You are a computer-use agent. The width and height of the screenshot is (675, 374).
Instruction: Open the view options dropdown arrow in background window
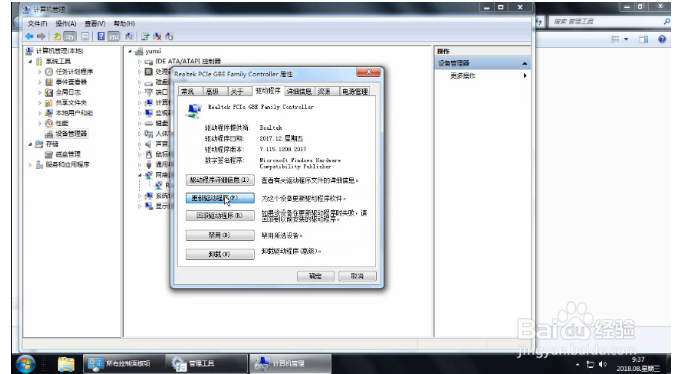click(x=626, y=39)
